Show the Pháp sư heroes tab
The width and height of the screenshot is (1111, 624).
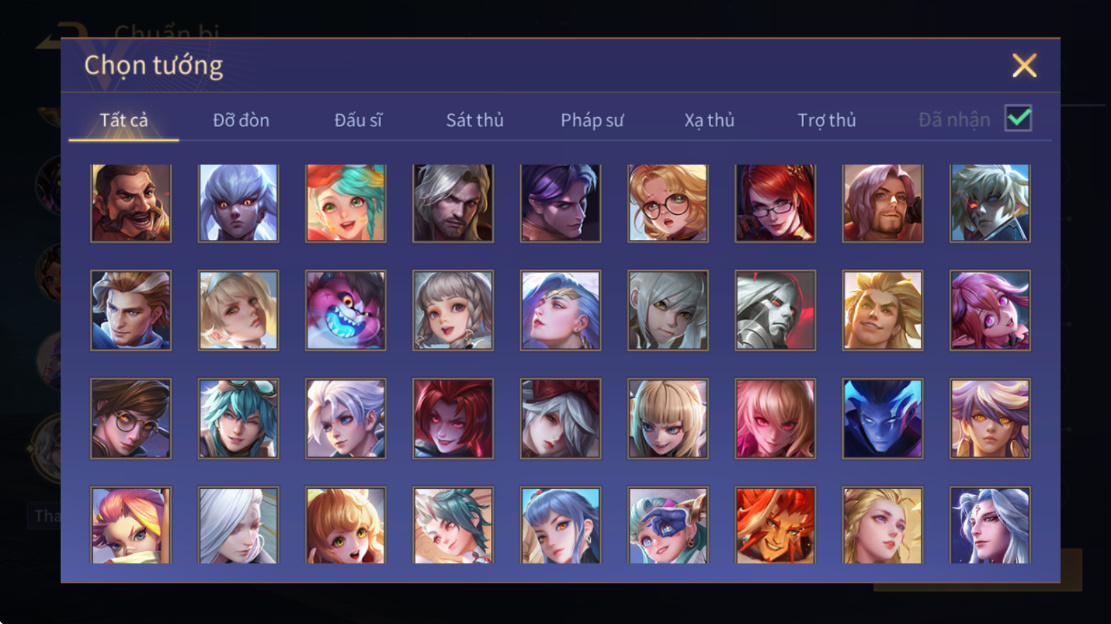[592, 120]
